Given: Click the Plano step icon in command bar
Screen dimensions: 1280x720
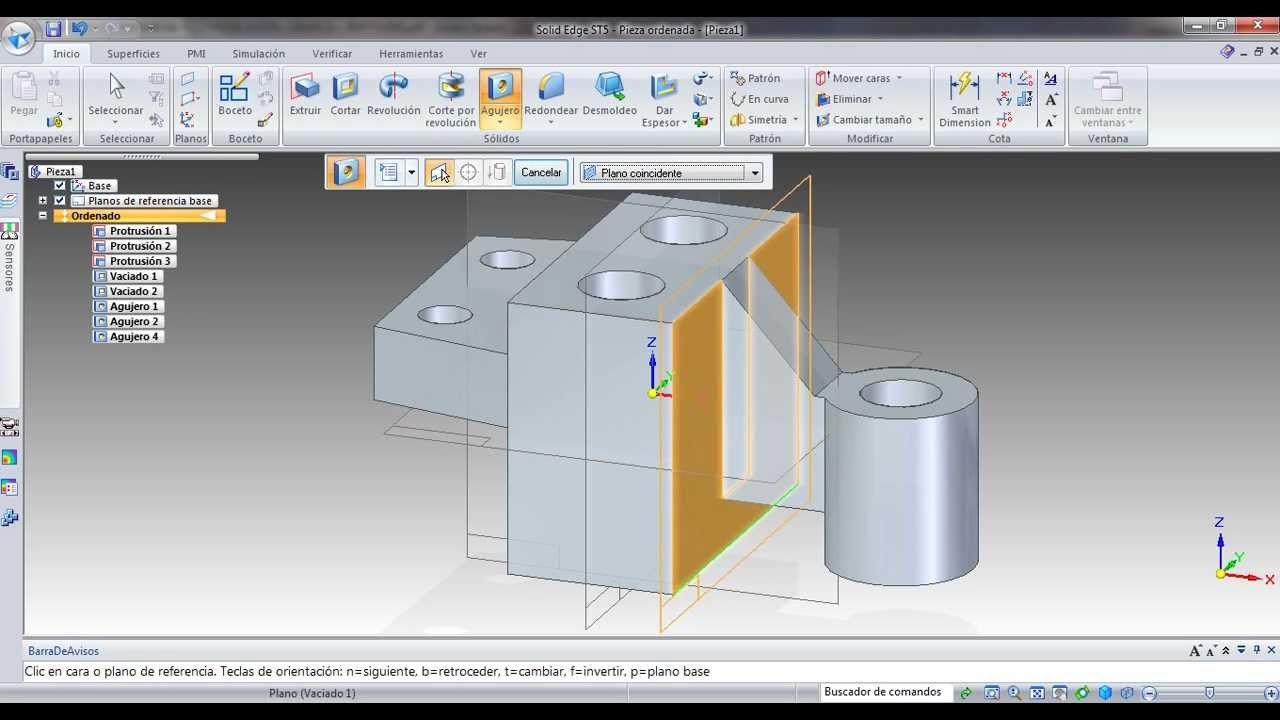Looking at the screenshot, I should click(x=439, y=173).
